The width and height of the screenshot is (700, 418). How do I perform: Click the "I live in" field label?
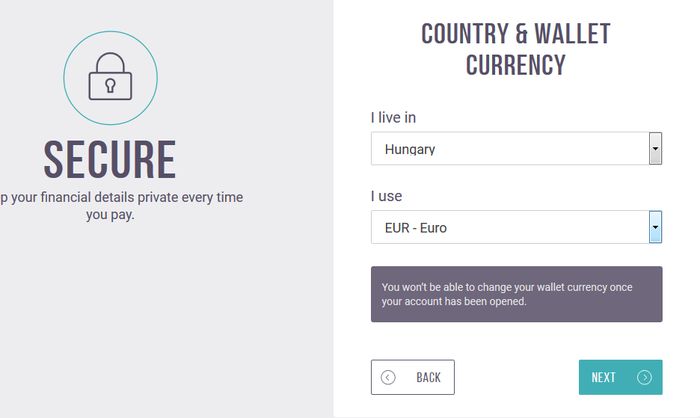tap(393, 117)
